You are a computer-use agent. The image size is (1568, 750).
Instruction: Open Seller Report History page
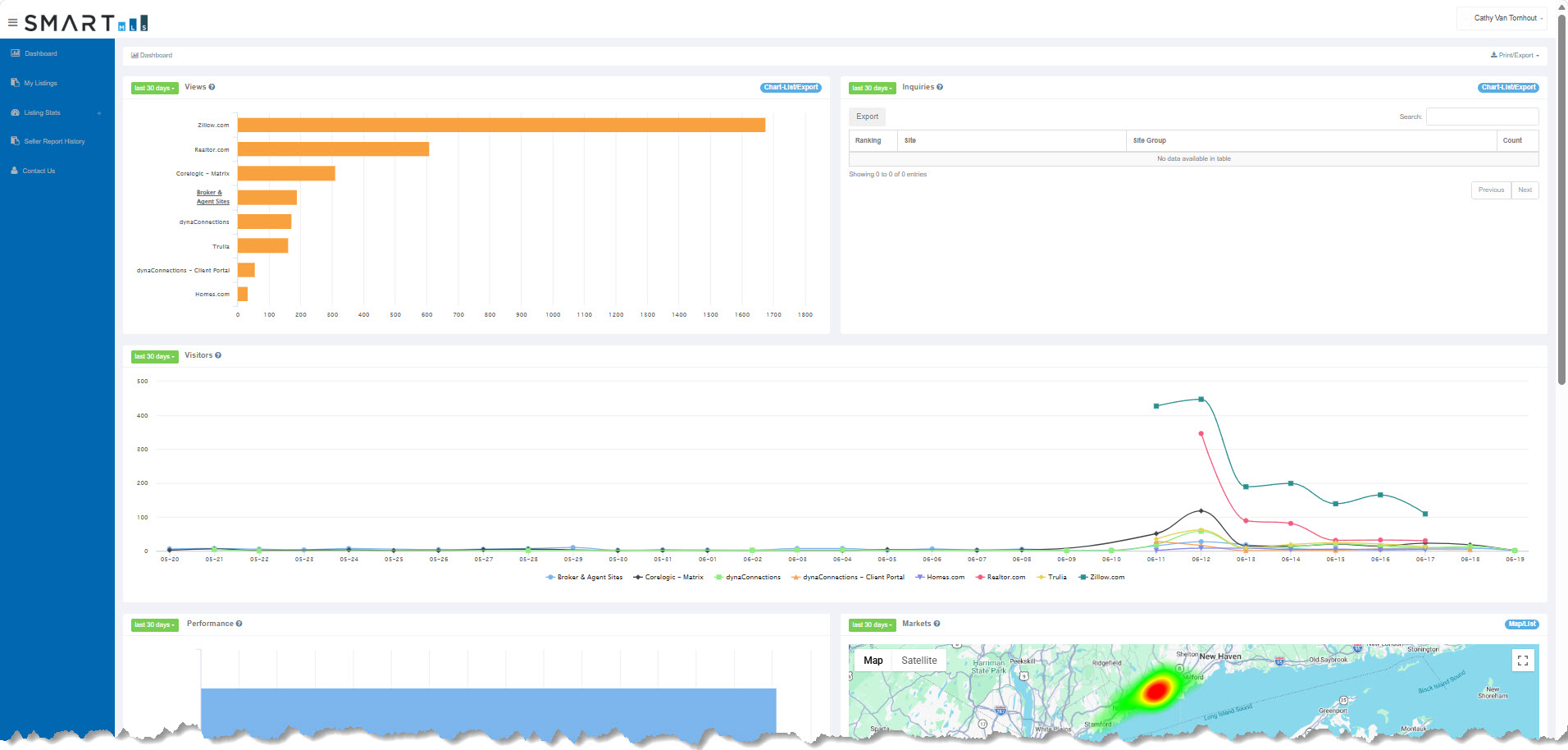[x=54, y=141]
